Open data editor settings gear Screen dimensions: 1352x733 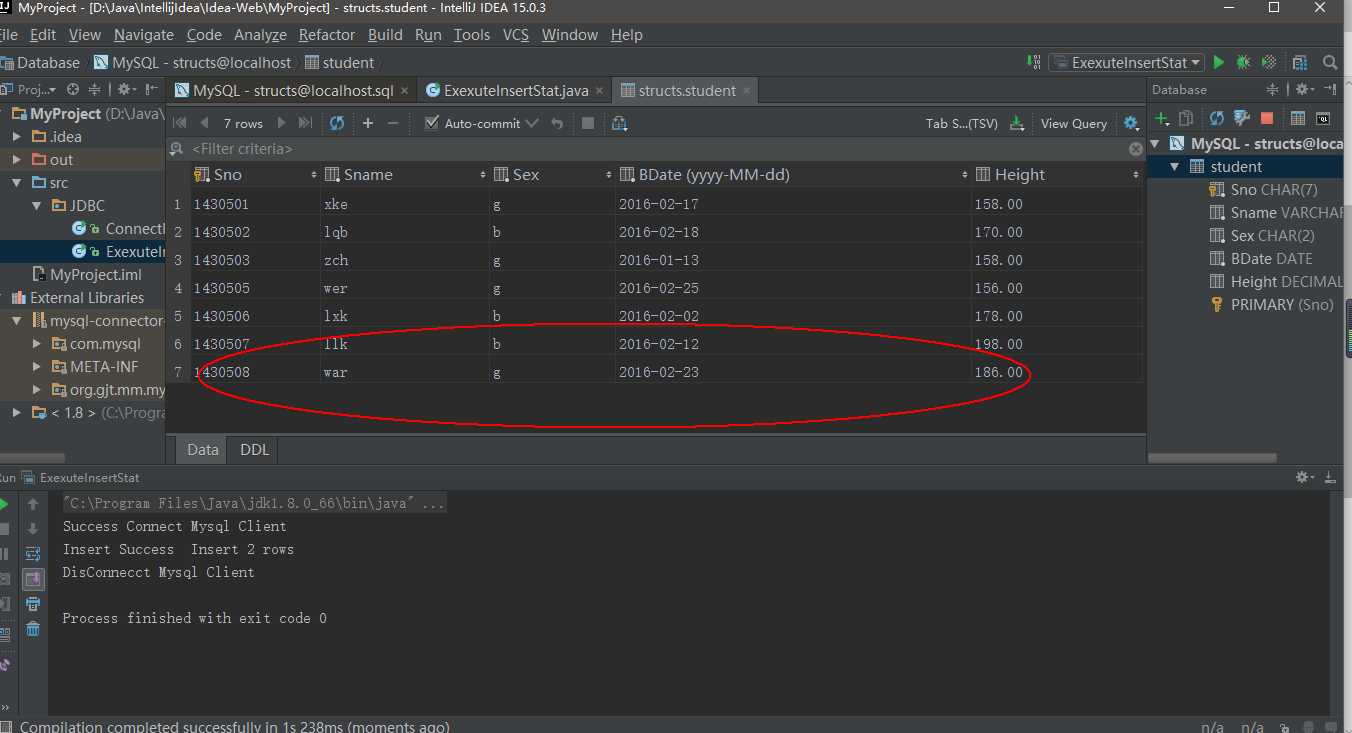pos(1131,123)
